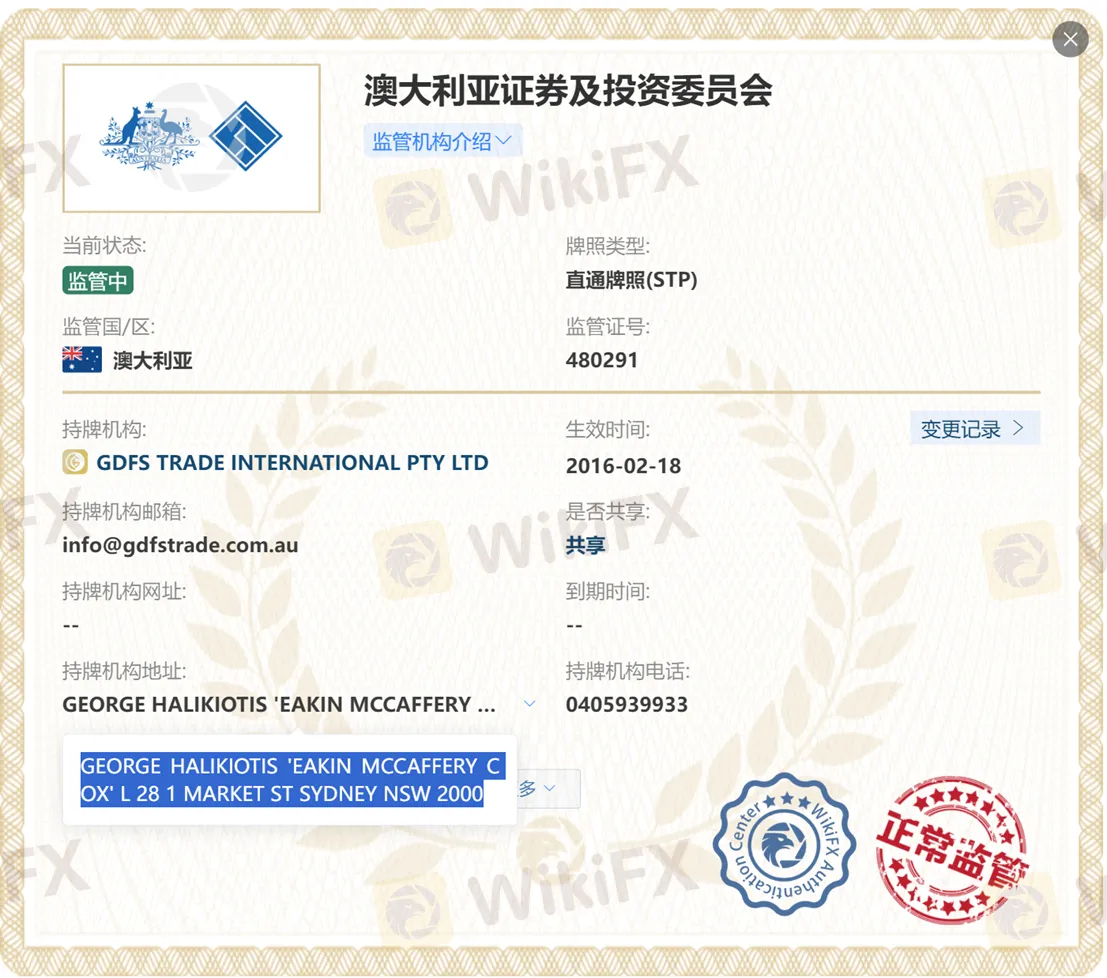
Task: Click the 澳大利亚证券及投资委员会 title
Action: click(568, 91)
